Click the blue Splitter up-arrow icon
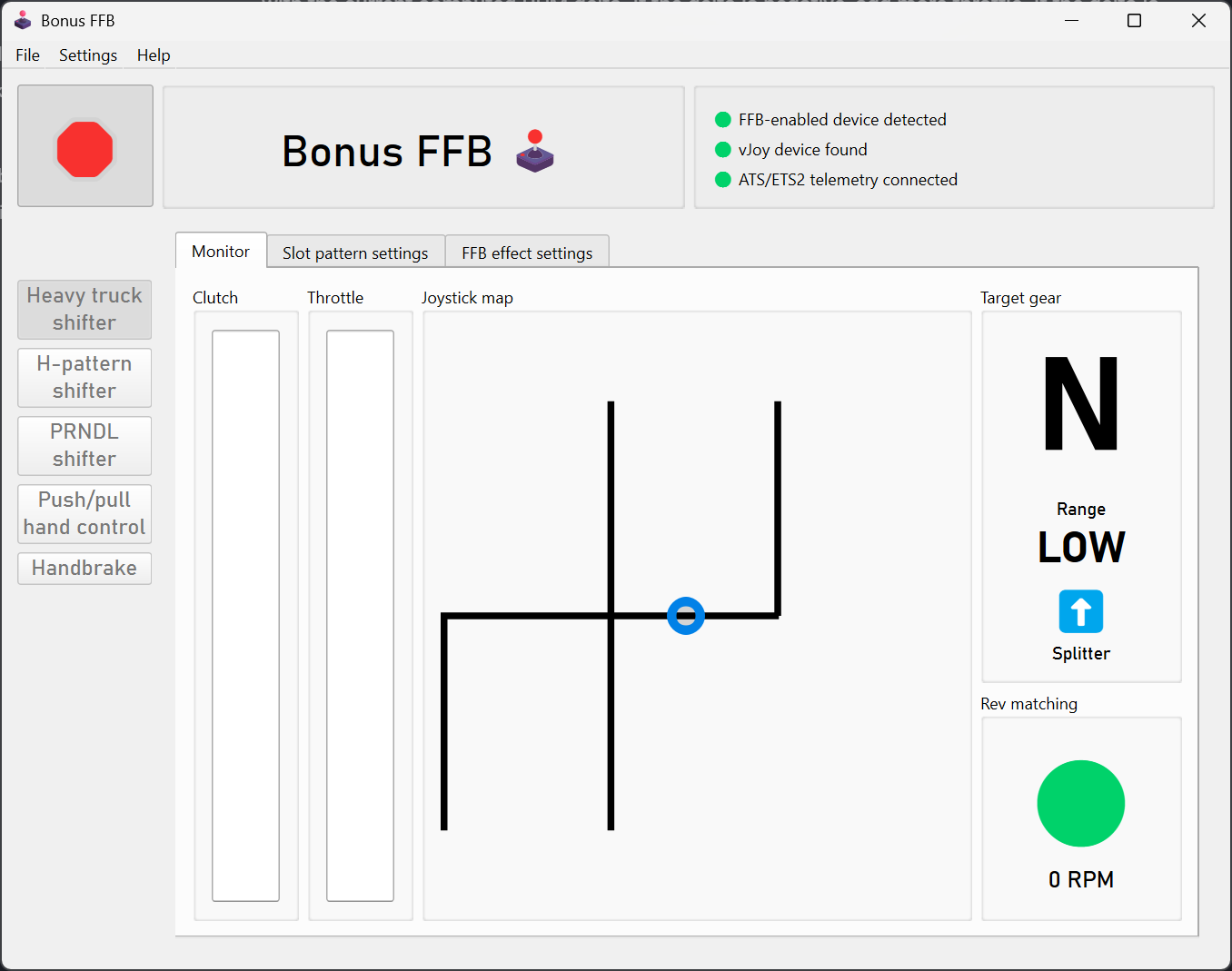 tap(1081, 611)
